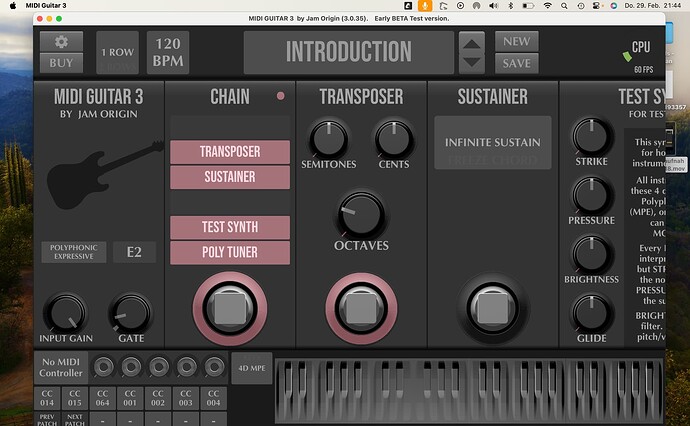The height and width of the screenshot is (426, 690).
Task: Open the CC 014 assignment
Action: point(47,398)
